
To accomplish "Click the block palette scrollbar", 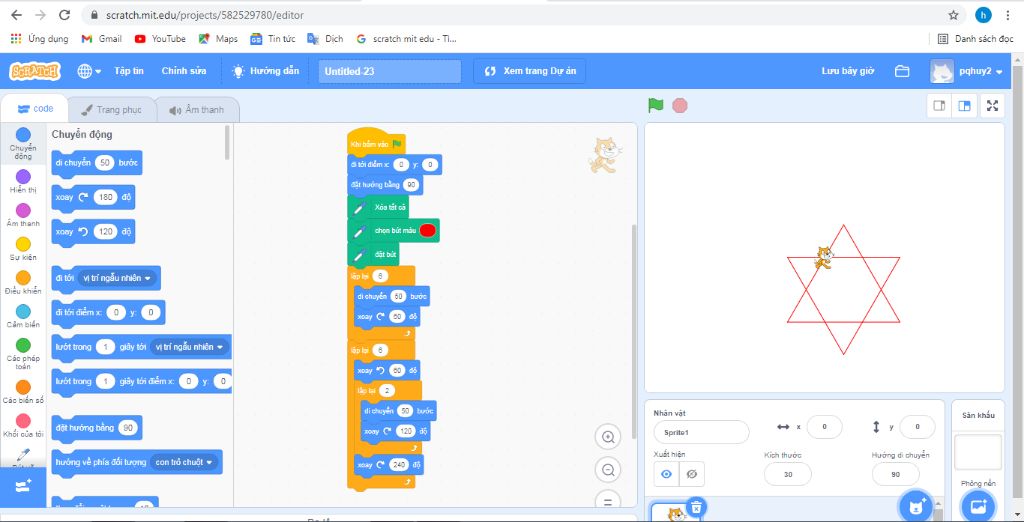I will click(227, 142).
